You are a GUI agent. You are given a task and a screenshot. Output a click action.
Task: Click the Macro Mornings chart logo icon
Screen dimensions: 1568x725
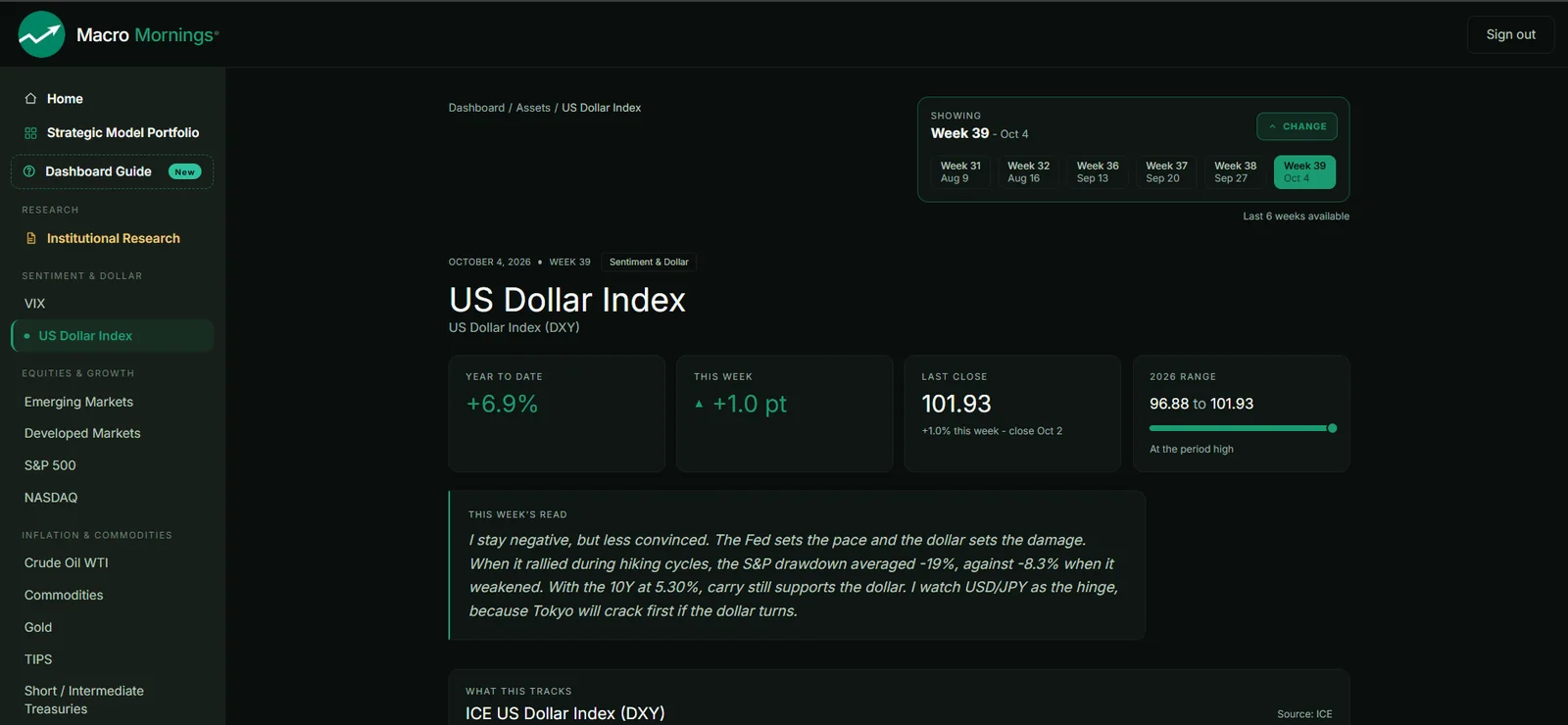pyautogui.click(x=41, y=34)
